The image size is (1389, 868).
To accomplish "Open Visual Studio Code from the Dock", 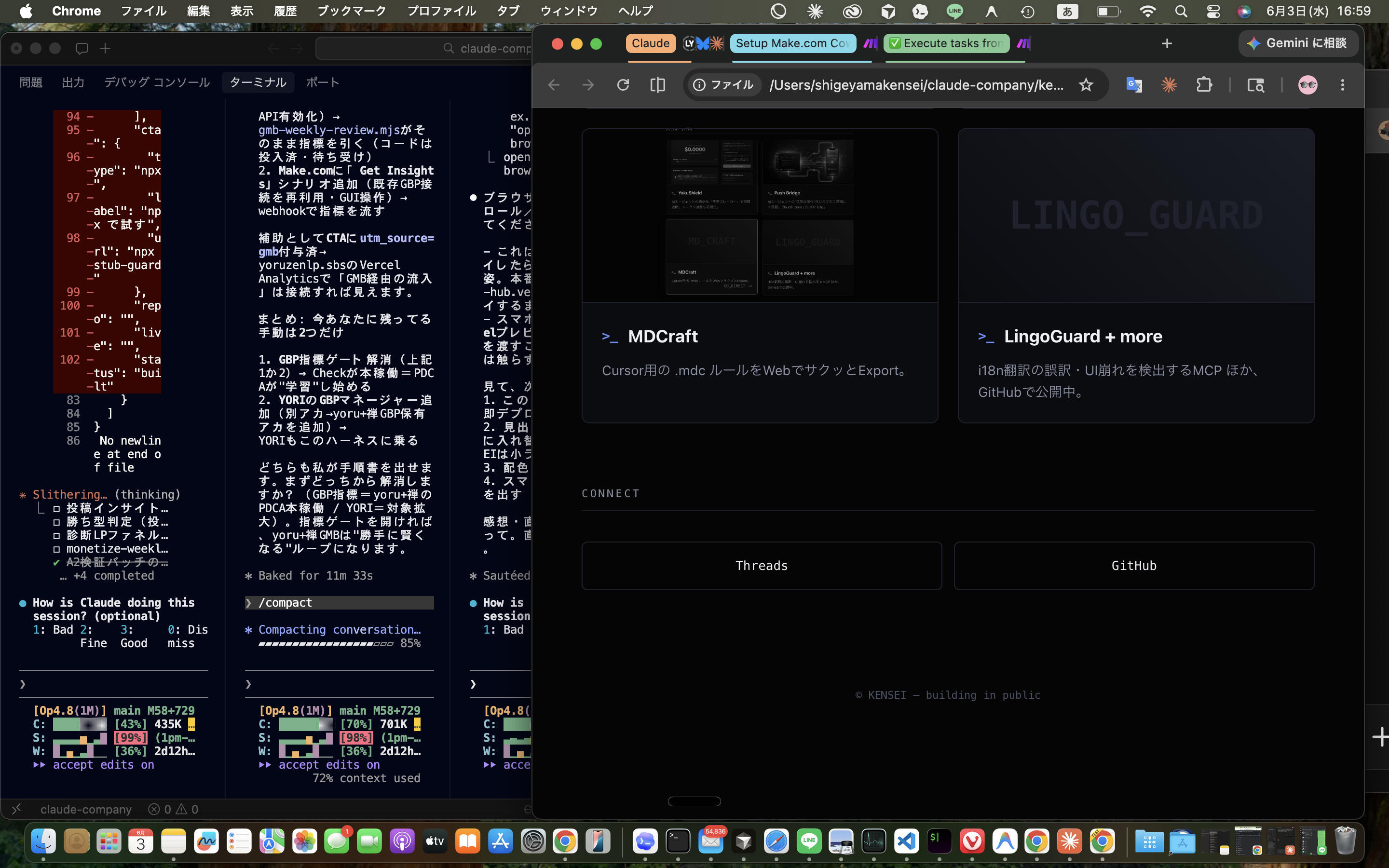I will click(906, 841).
